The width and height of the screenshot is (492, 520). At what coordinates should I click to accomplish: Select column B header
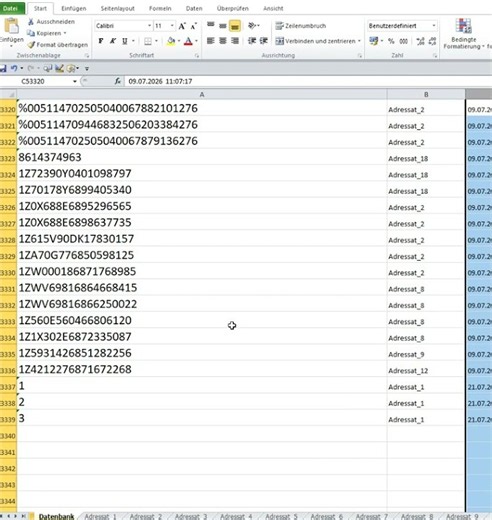(426, 95)
